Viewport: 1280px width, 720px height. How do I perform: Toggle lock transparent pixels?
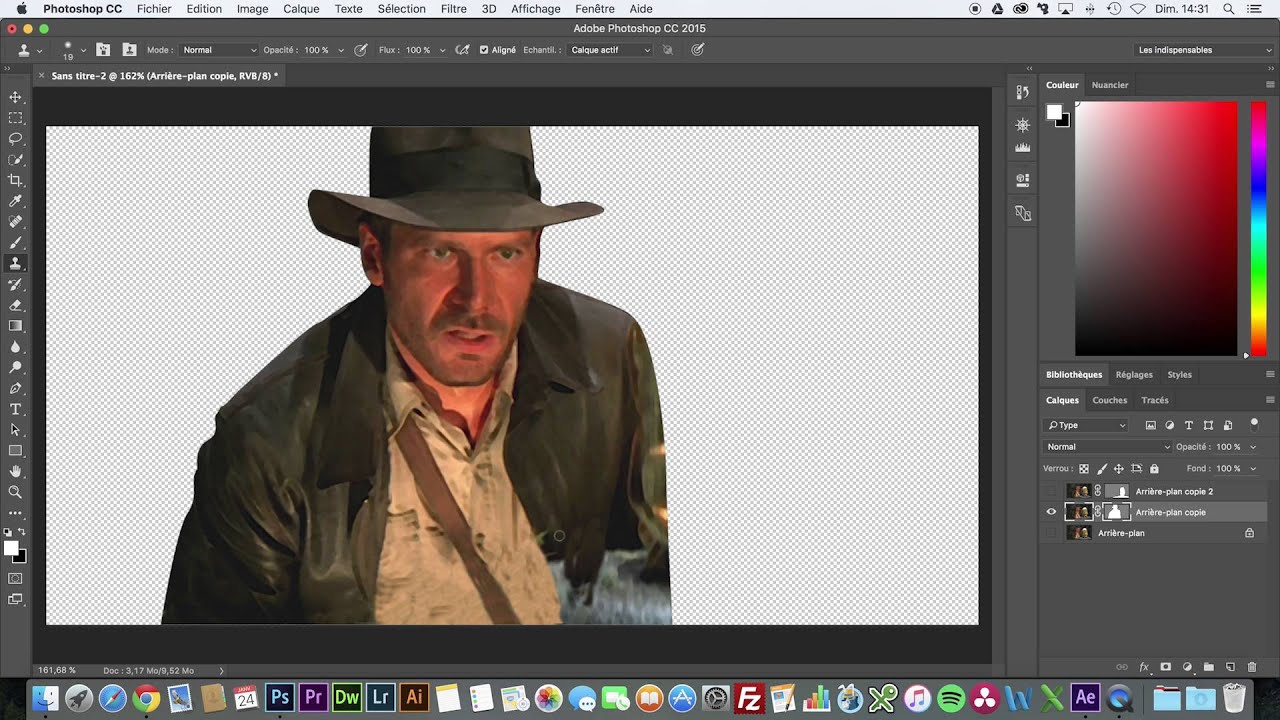[1084, 468]
